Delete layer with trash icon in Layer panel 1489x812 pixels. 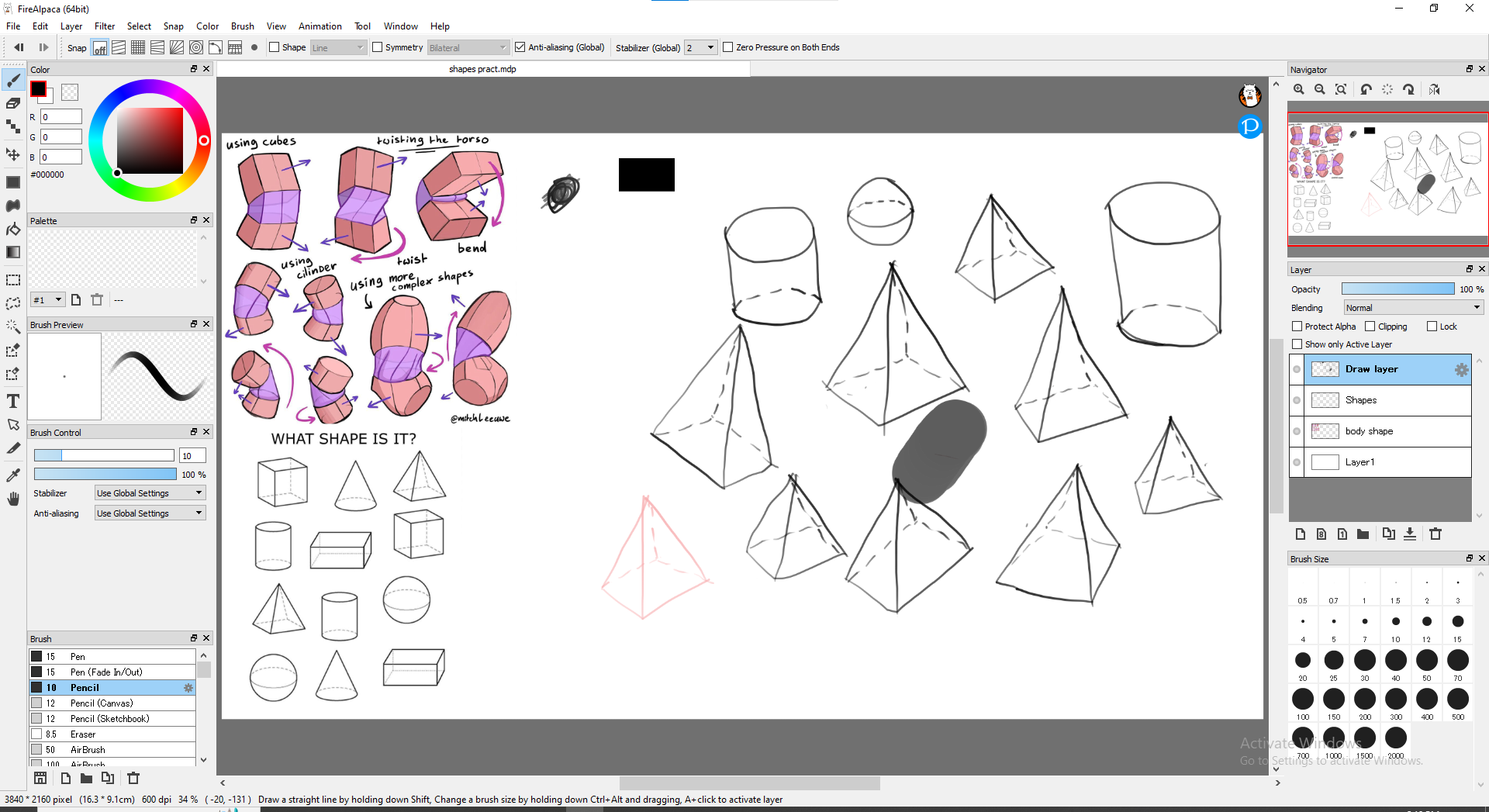[1435, 534]
